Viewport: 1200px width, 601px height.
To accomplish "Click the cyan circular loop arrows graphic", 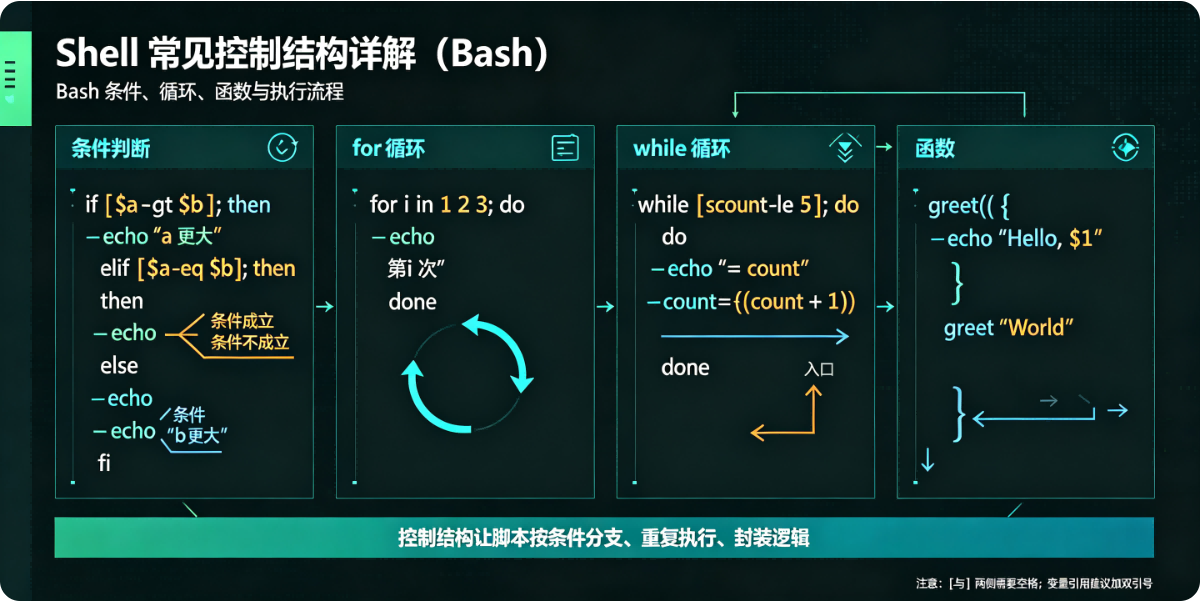I will point(468,375).
